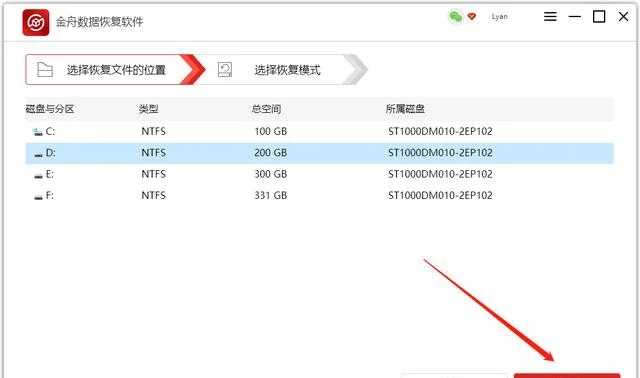The height and width of the screenshot is (378, 640).
Task: Click the red app logo icon
Action: point(36,22)
